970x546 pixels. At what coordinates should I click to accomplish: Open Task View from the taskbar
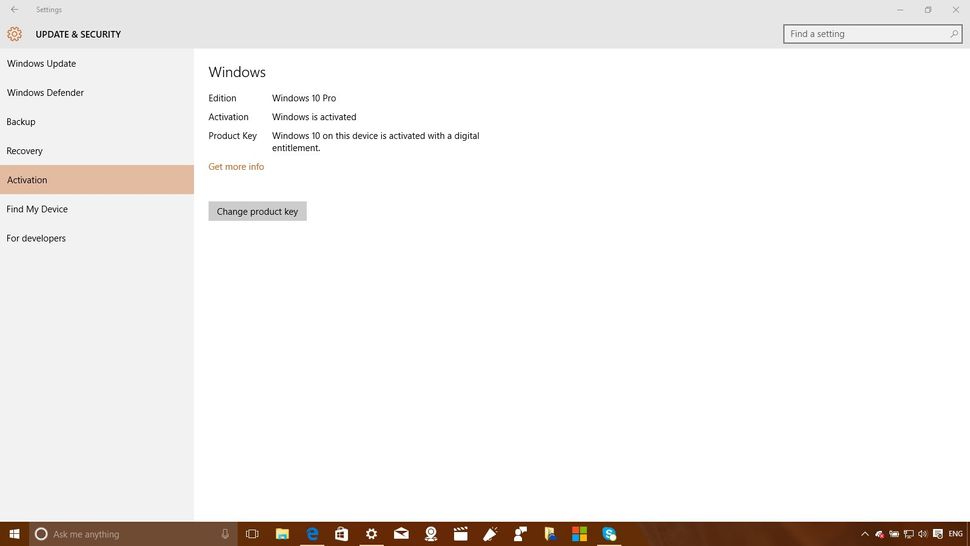(x=252, y=534)
